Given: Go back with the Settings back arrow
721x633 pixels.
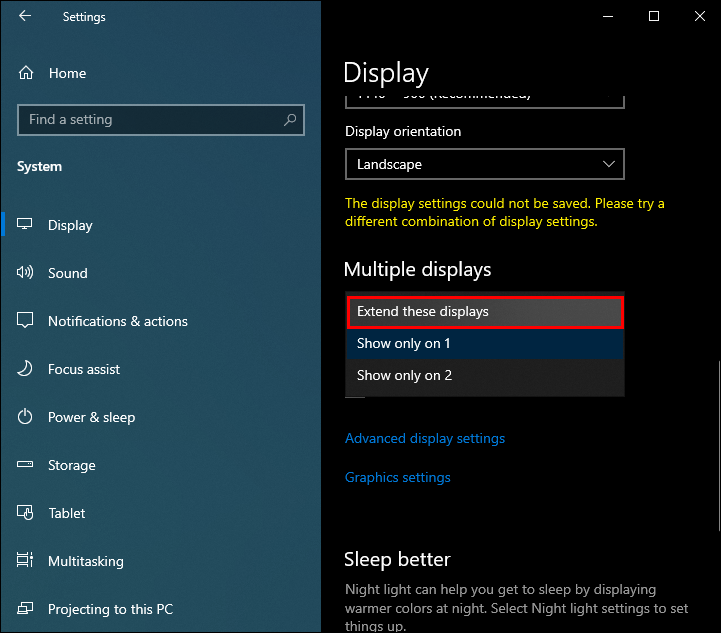Looking at the screenshot, I should [x=25, y=16].
